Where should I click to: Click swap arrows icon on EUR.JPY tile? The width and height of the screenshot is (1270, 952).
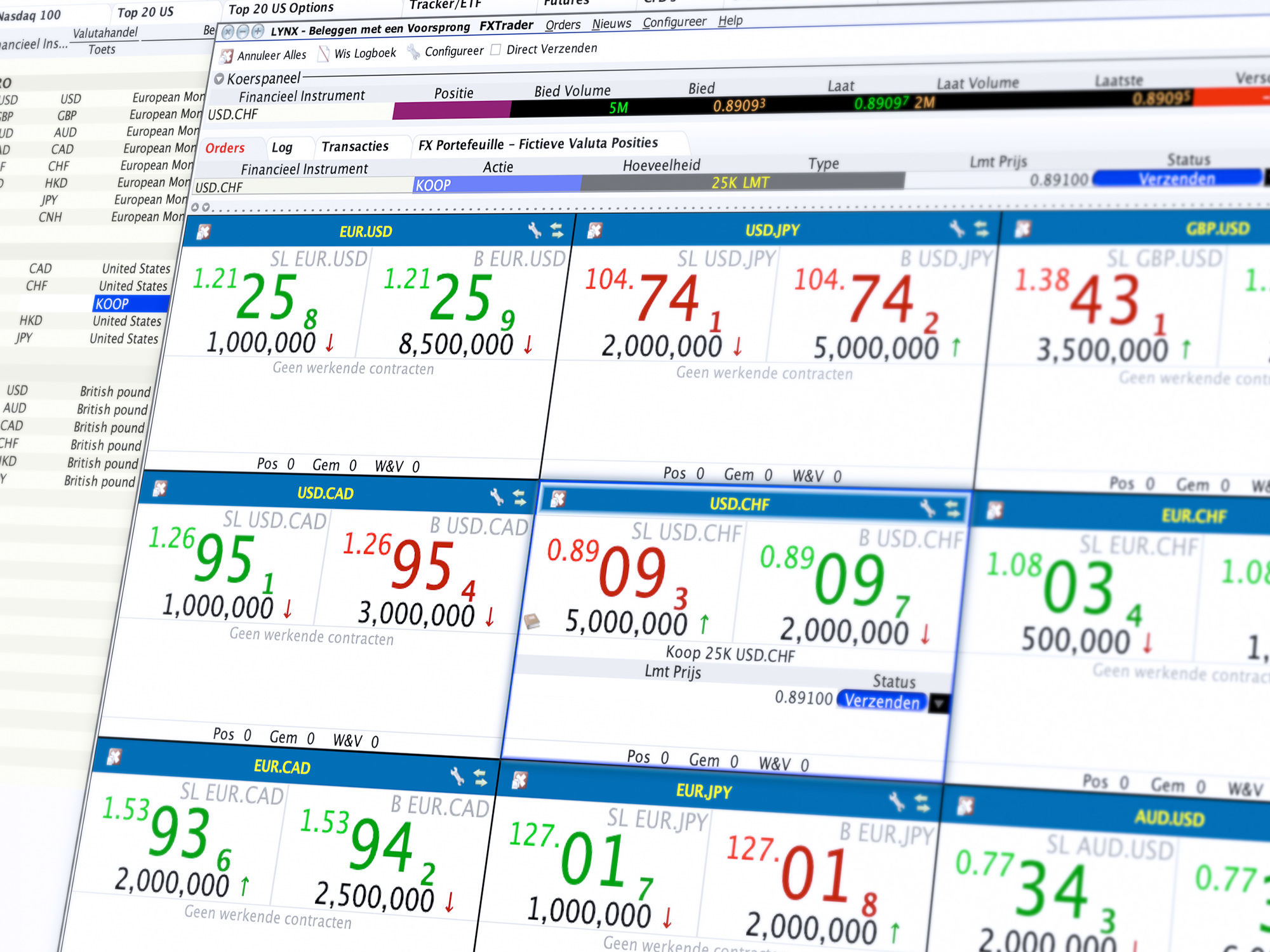click(923, 803)
